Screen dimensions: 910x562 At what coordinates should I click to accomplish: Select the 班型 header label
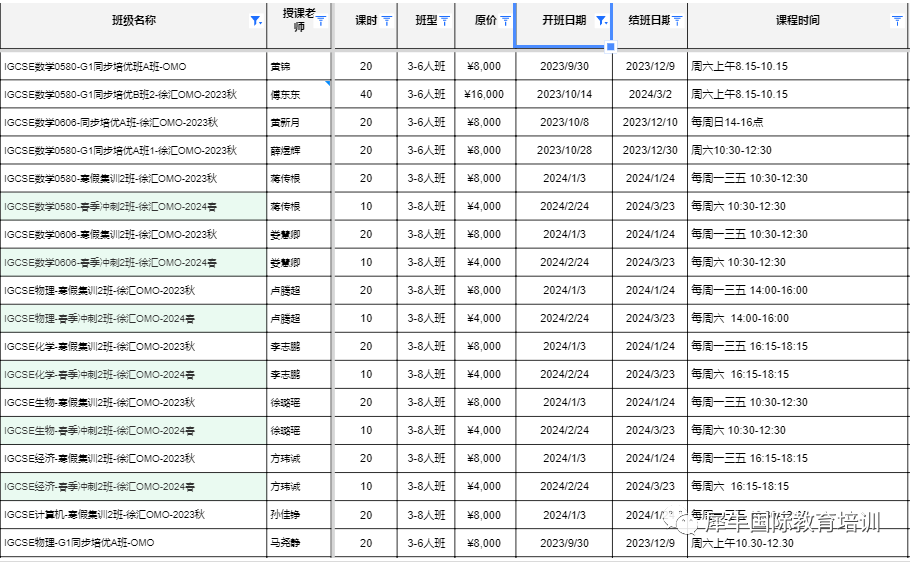coord(426,20)
